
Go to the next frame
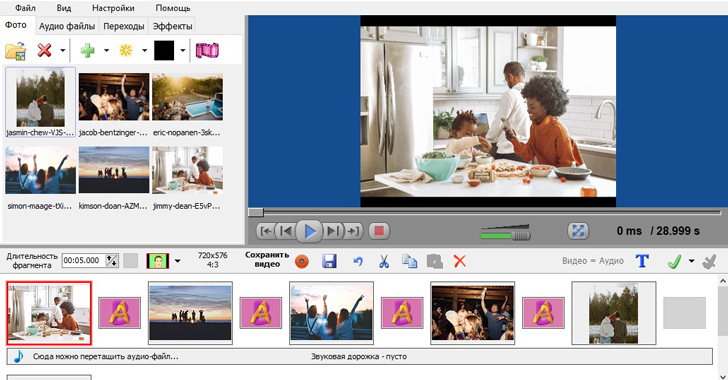coord(333,231)
